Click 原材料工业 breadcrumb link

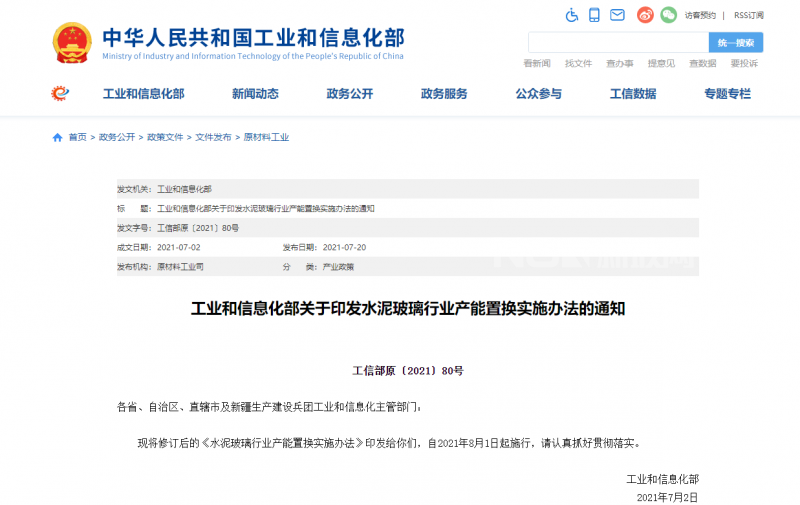[x=266, y=137]
